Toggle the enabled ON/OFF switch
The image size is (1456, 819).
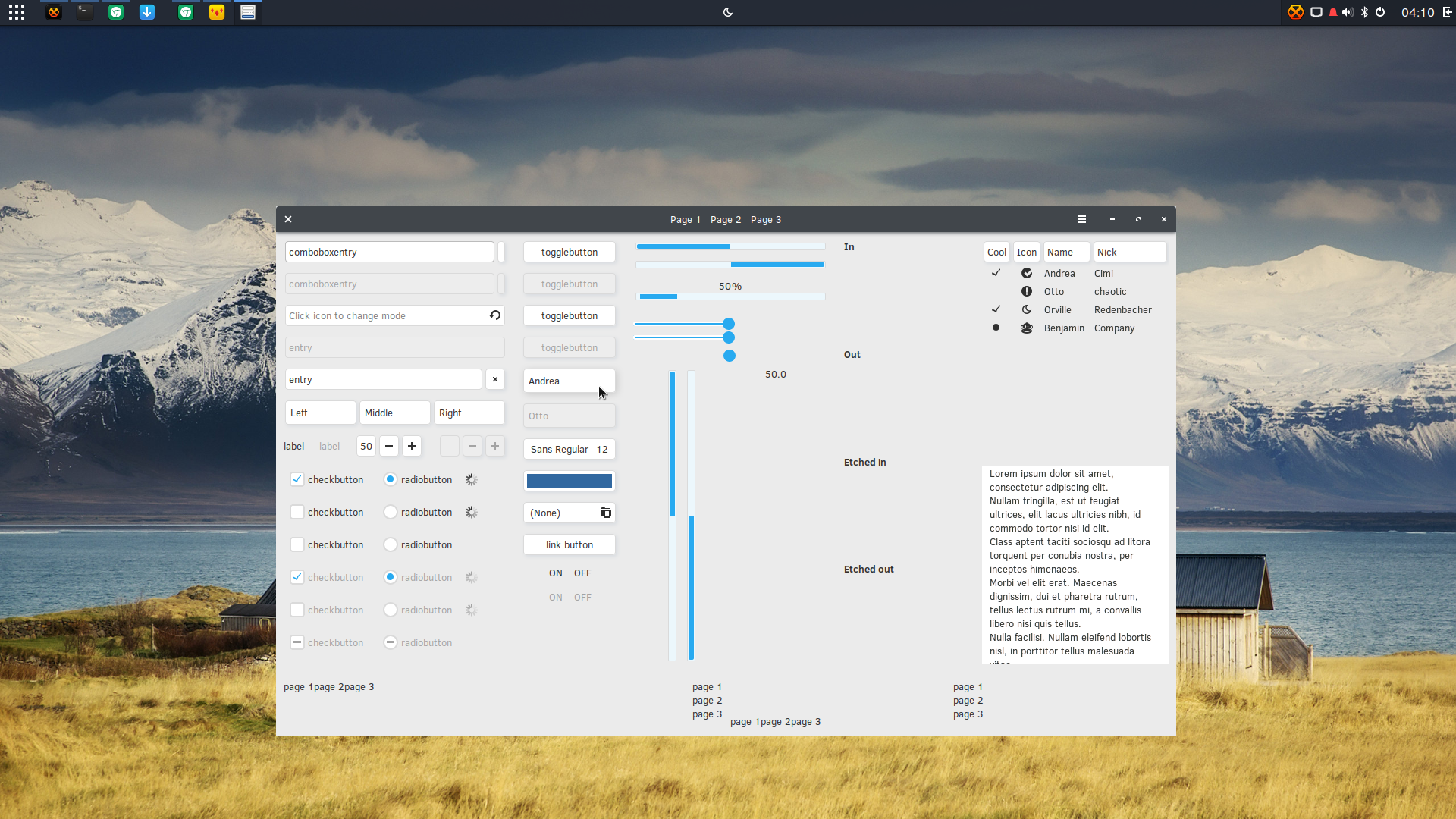(x=570, y=573)
